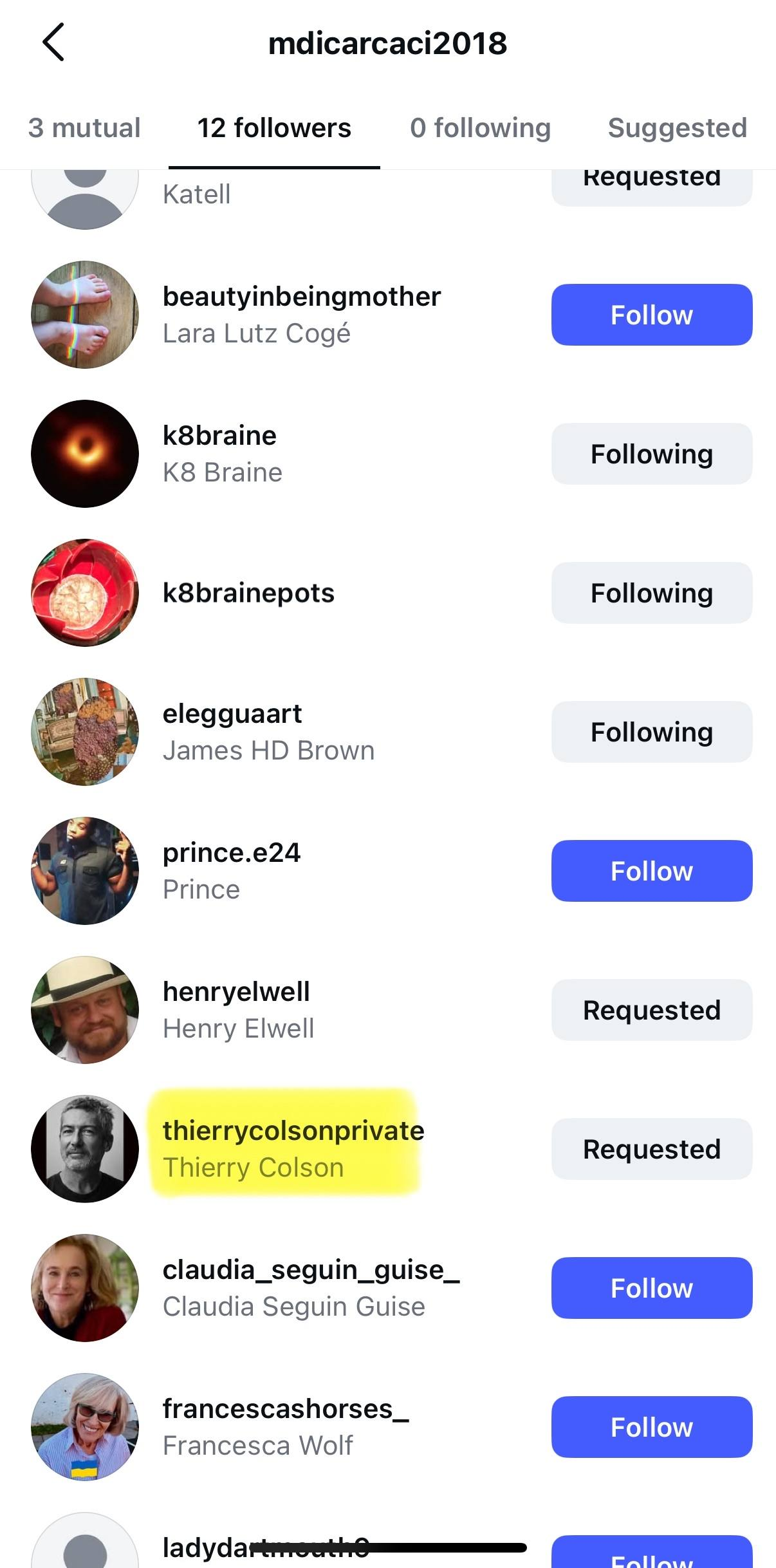This screenshot has width=776, height=1568.
Task: Open claudia_seguin_guise_ profile photo
Action: point(85,1288)
